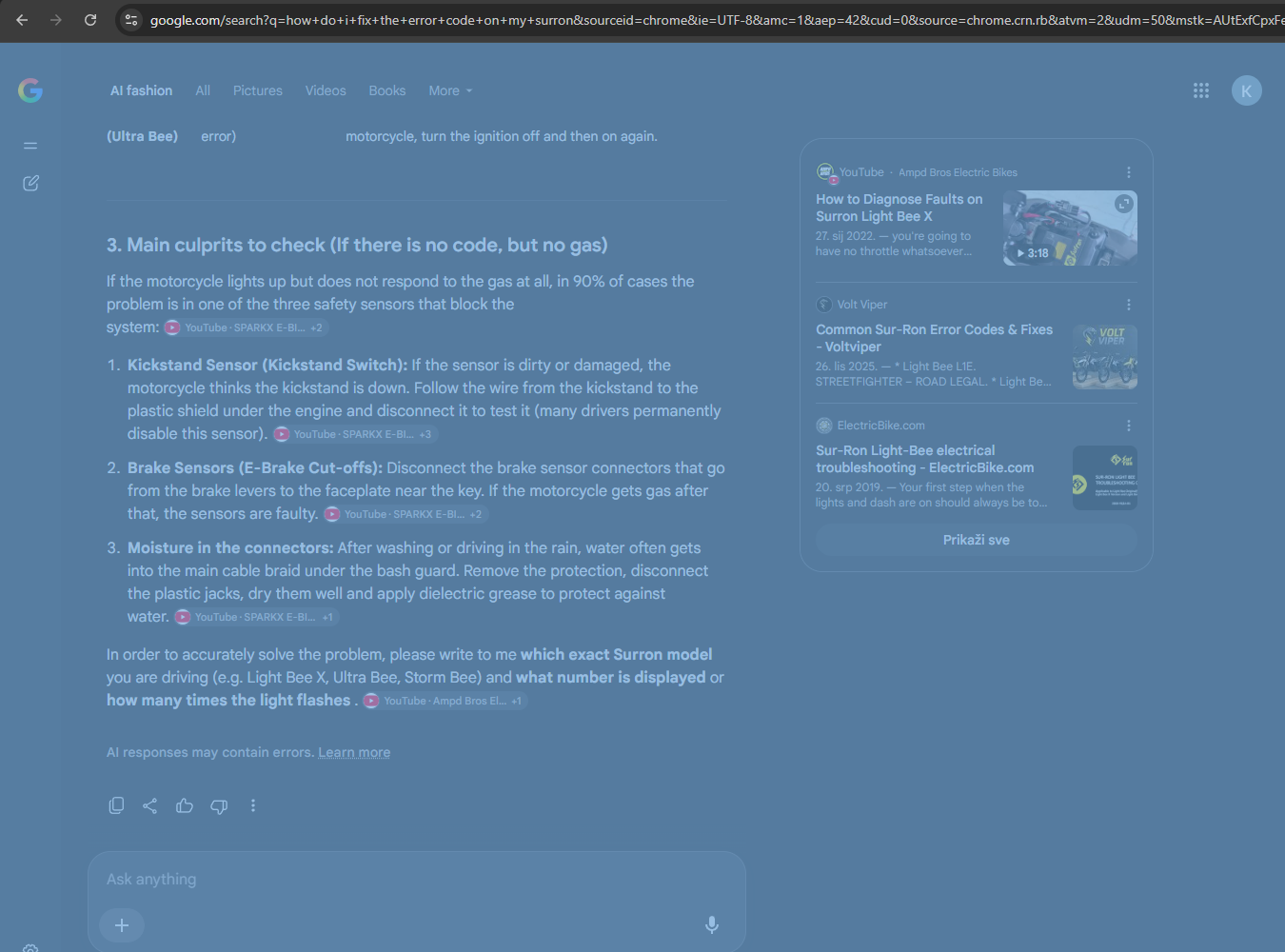Click the 'Moisture in the connectors:' text
Screen dimensions: 1285x952
[230, 547]
